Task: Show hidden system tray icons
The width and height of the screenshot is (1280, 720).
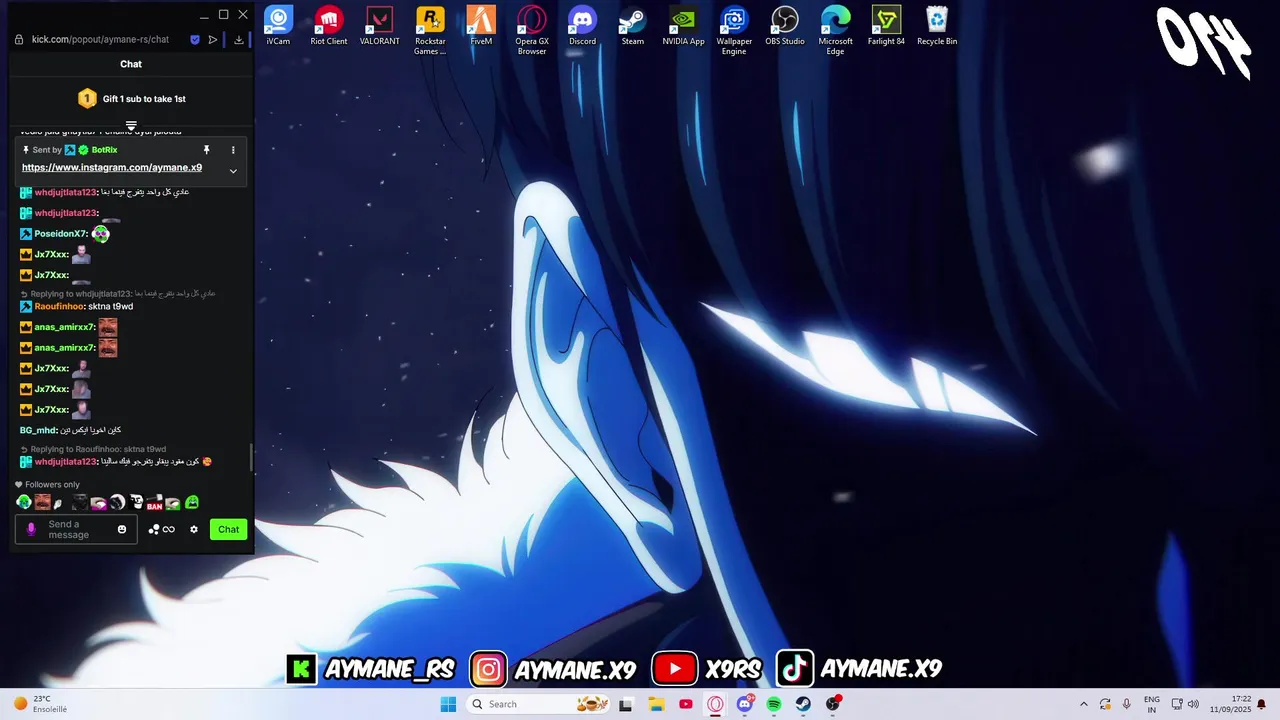Action: click(1083, 704)
